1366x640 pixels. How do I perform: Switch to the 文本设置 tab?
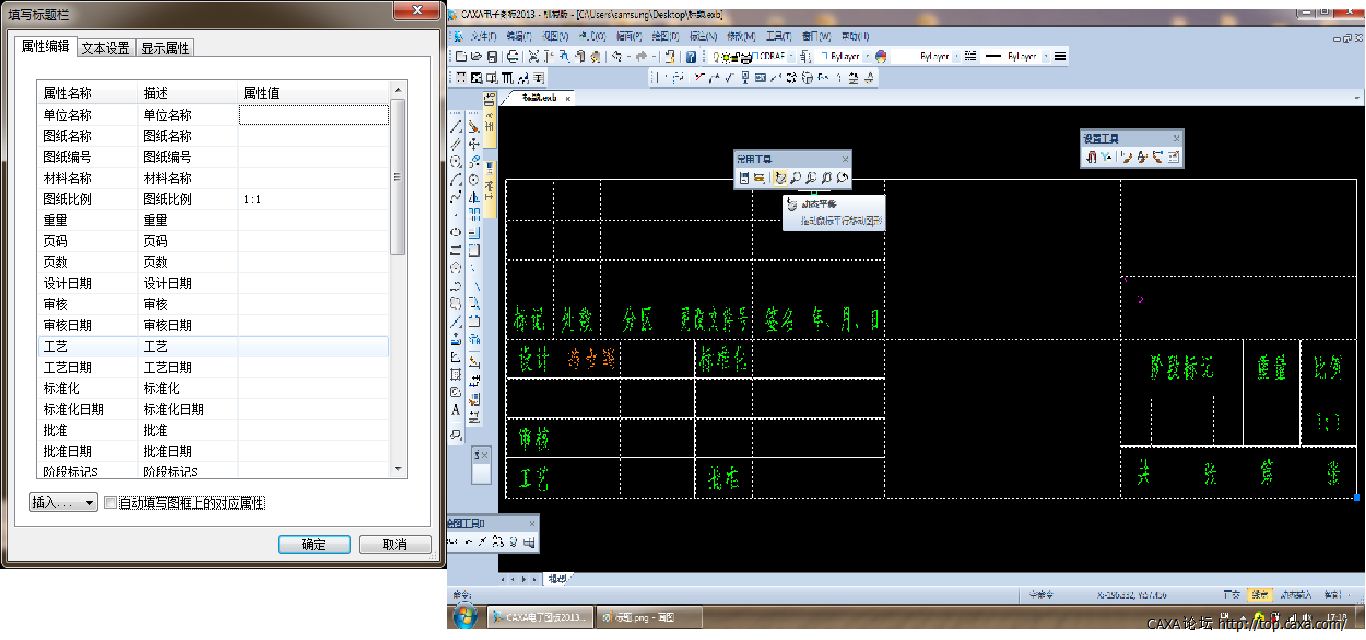coord(105,48)
